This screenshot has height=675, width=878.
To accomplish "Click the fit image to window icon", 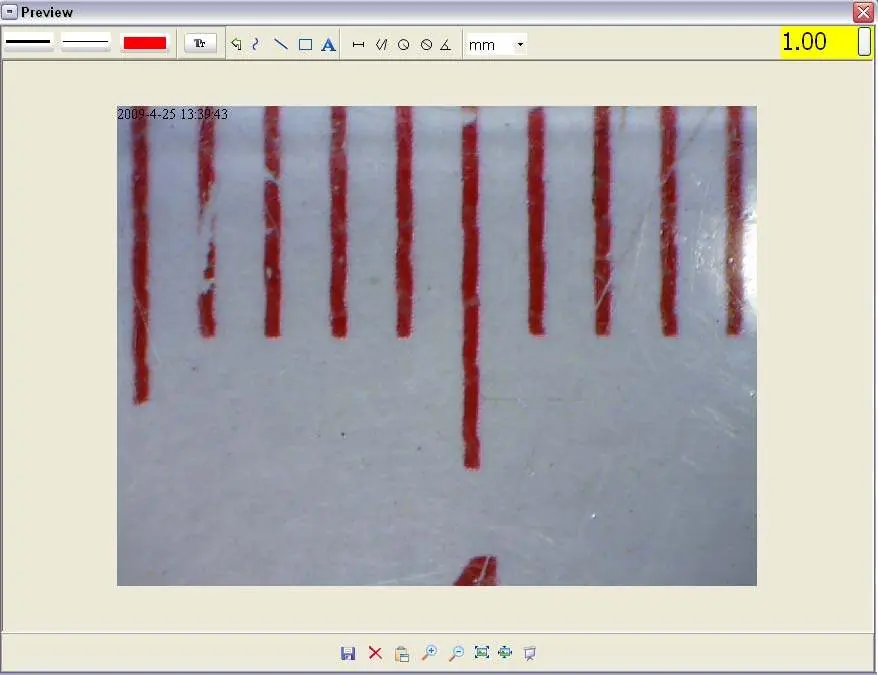I will (482, 652).
